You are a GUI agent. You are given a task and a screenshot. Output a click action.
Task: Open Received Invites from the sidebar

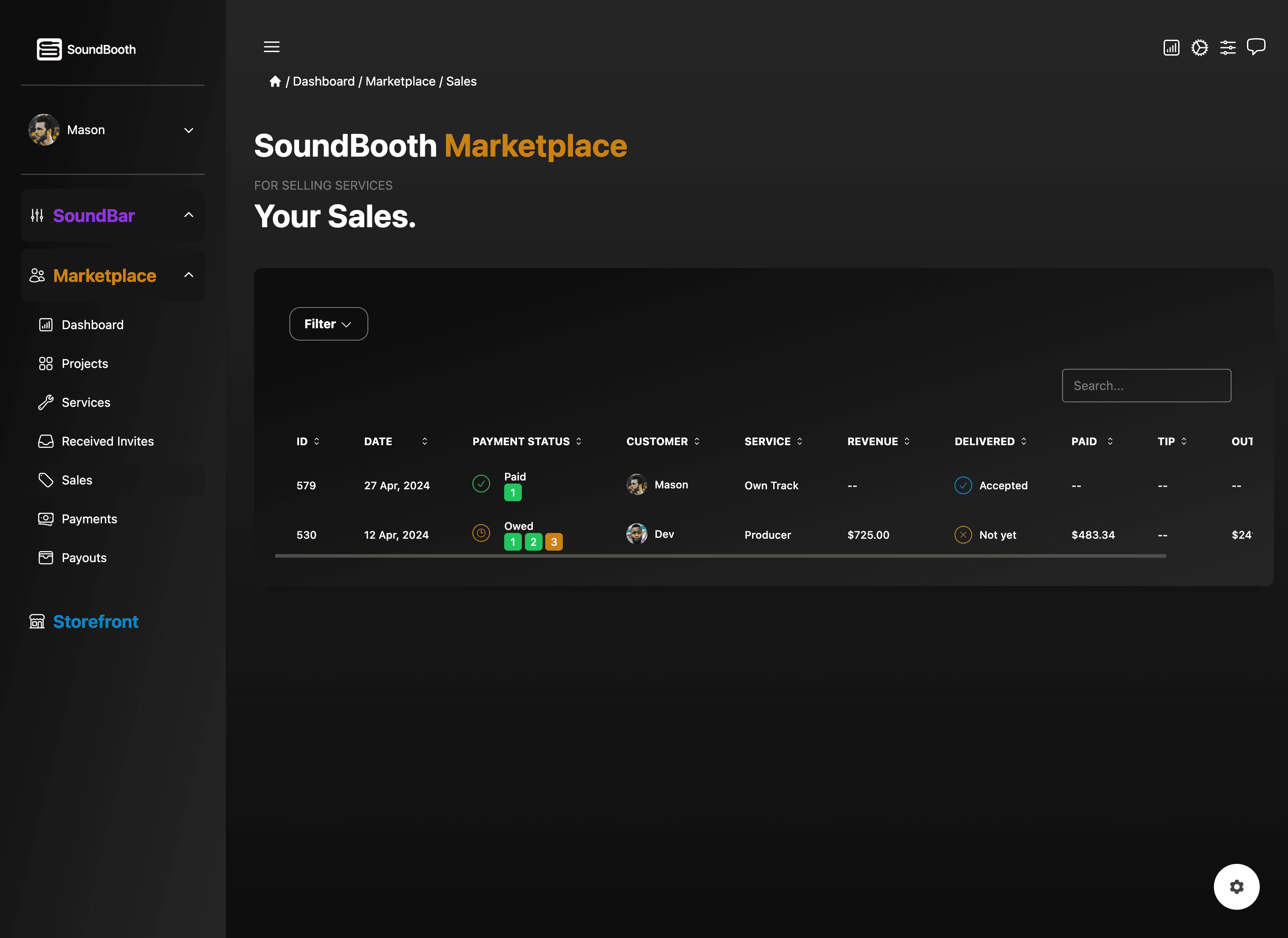tap(107, 441)
